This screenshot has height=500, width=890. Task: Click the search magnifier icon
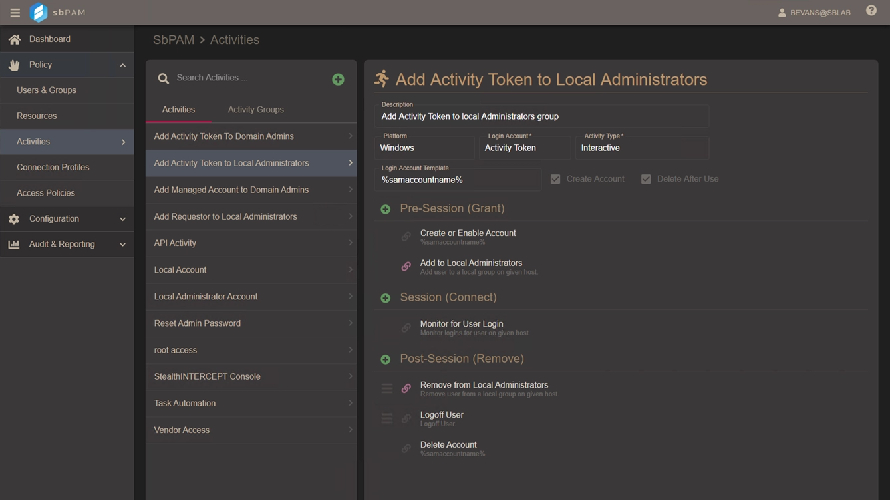tap(163, 79)
